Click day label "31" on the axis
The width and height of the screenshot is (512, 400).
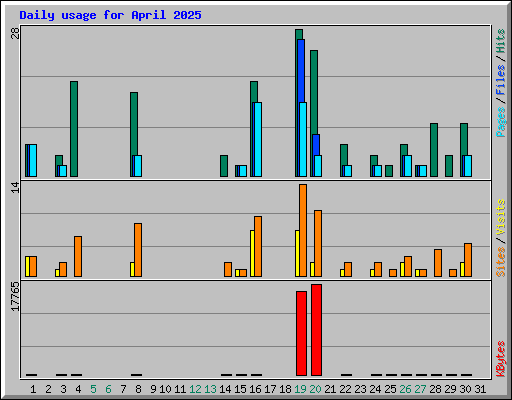[480, 389]
